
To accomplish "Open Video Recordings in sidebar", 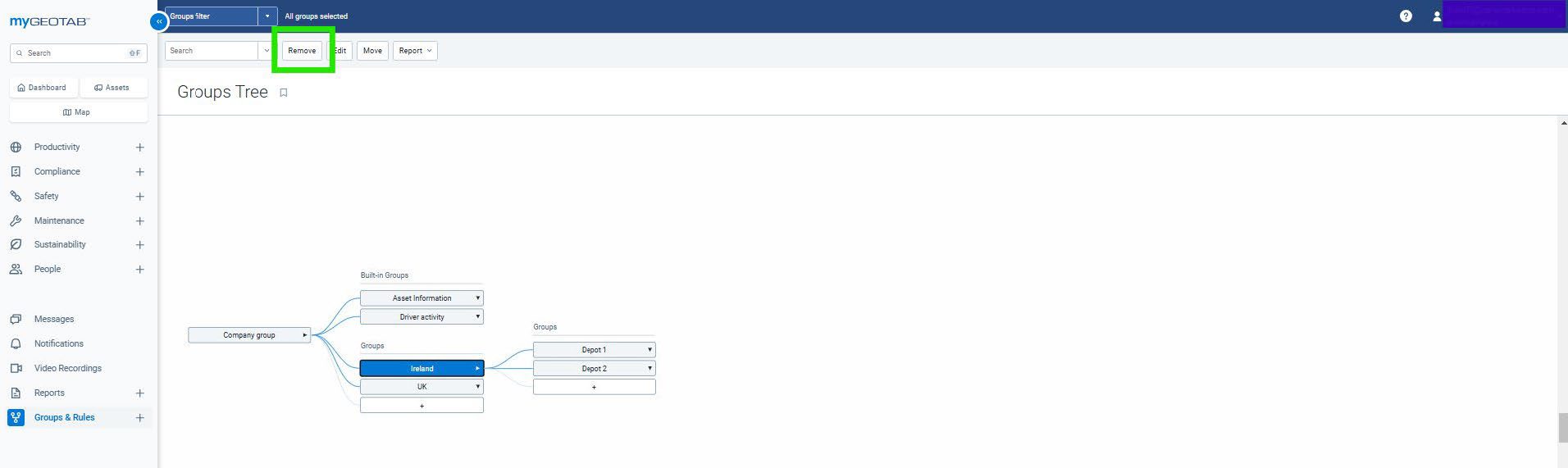I will pos(67,368).
